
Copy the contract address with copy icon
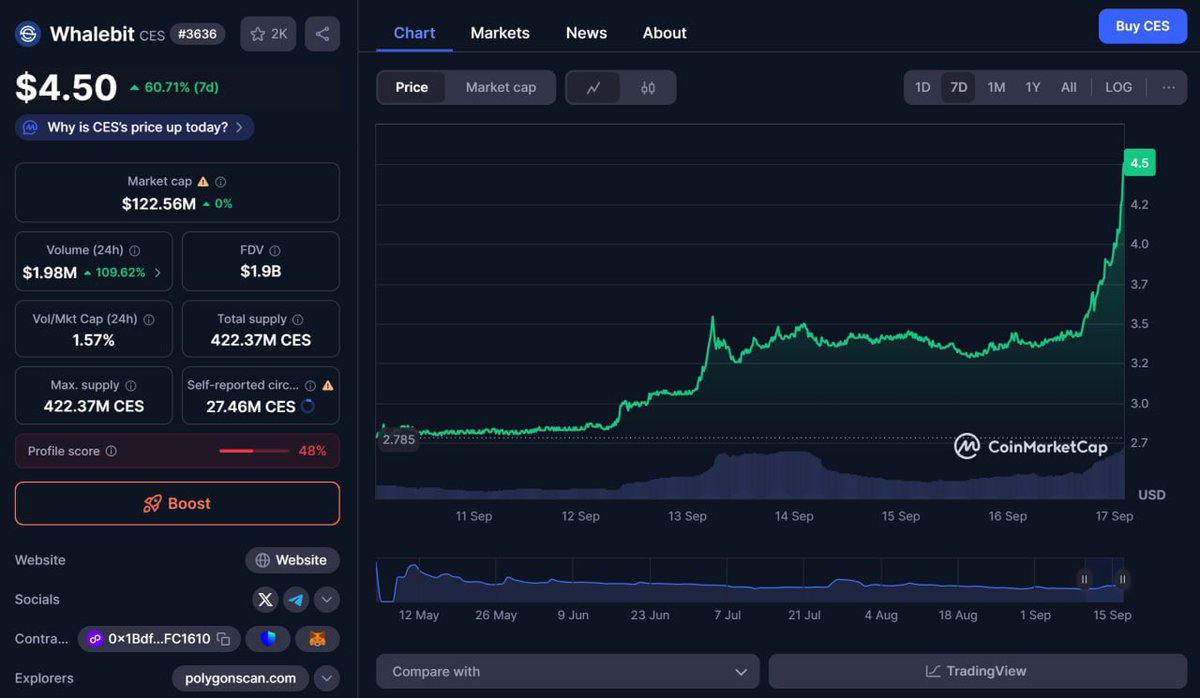(223, 639)
